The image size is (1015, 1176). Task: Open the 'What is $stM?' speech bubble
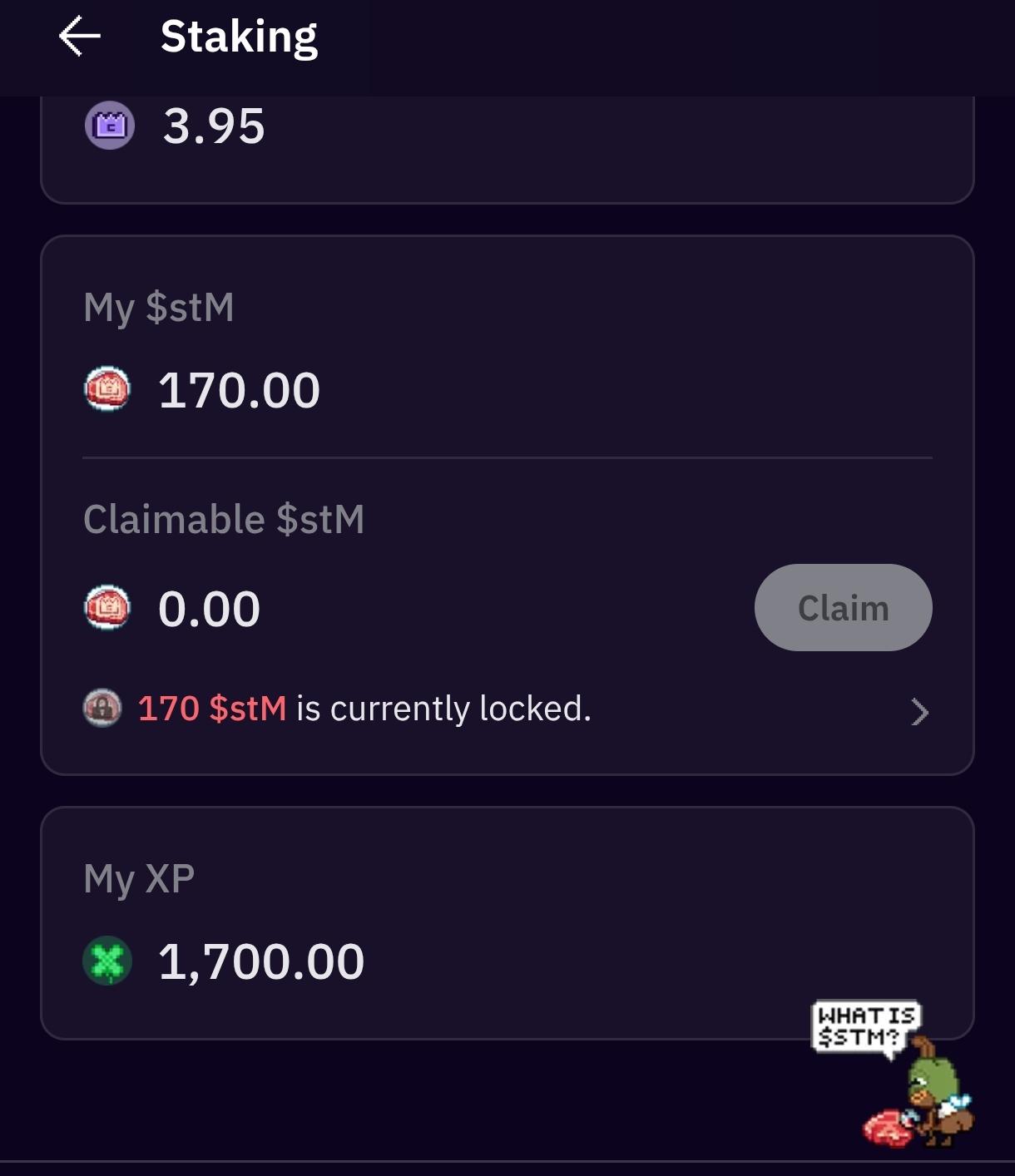866,1028
